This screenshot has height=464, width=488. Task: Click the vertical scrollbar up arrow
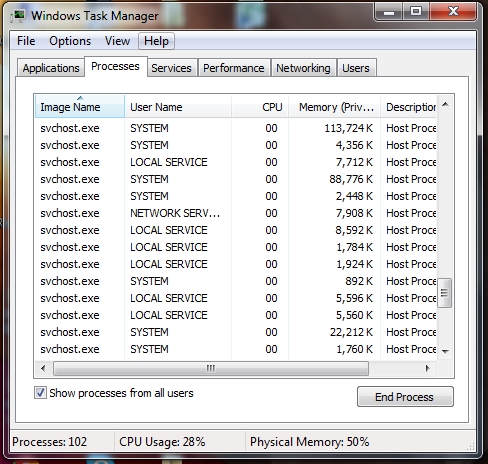tap(445, 105)
